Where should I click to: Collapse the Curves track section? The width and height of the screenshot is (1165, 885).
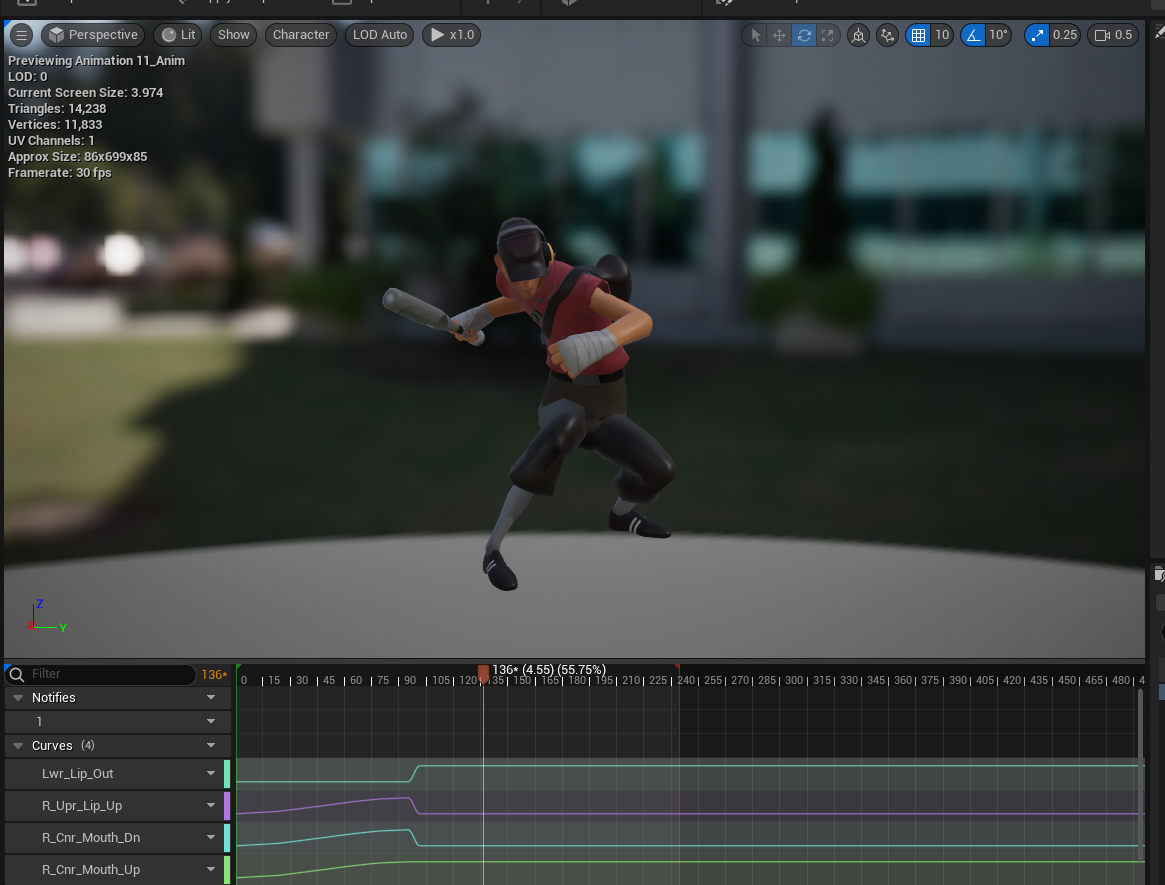click(18, 746)
